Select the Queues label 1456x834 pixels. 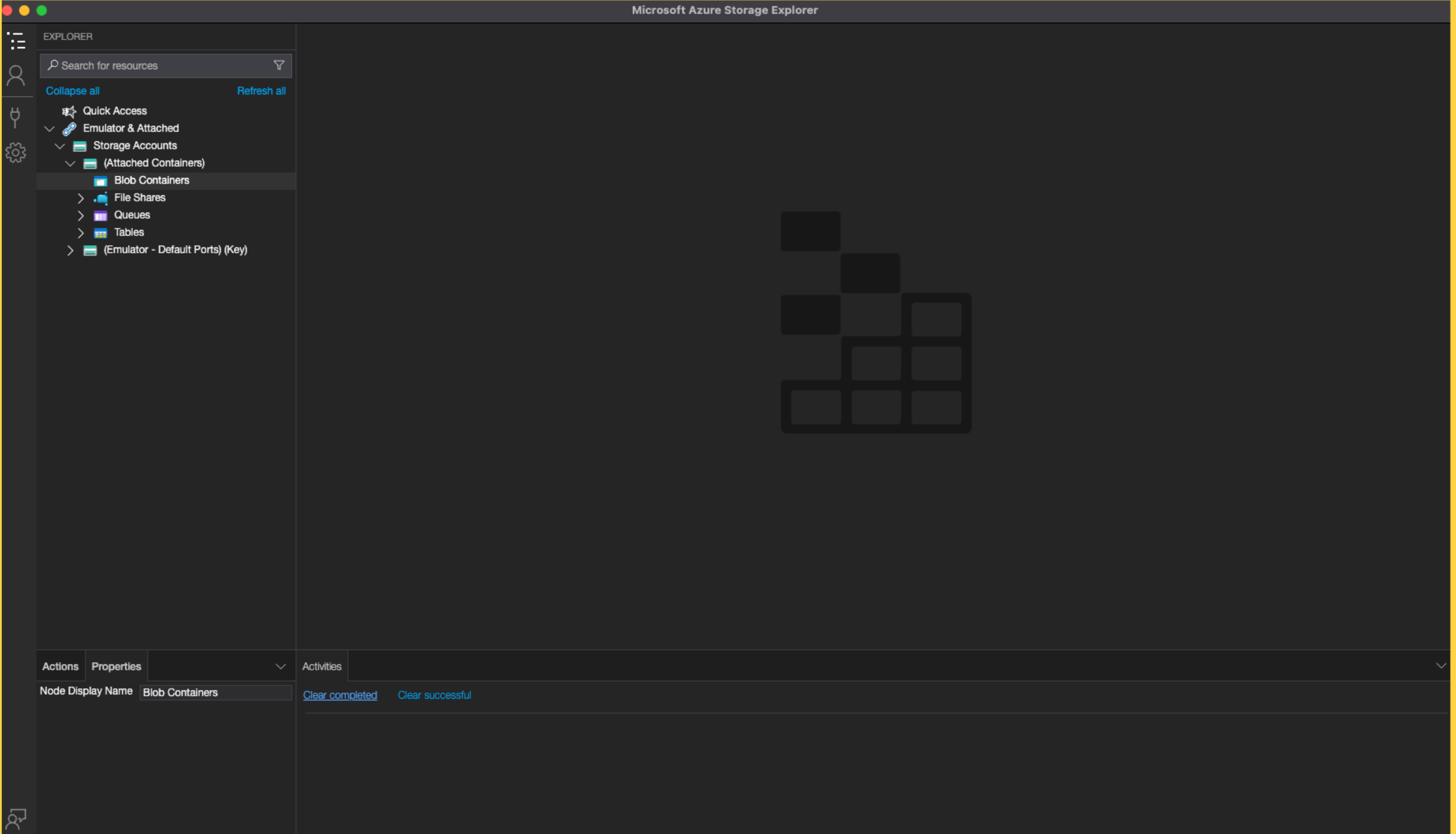pyautogui.click(x=132, y=214)
